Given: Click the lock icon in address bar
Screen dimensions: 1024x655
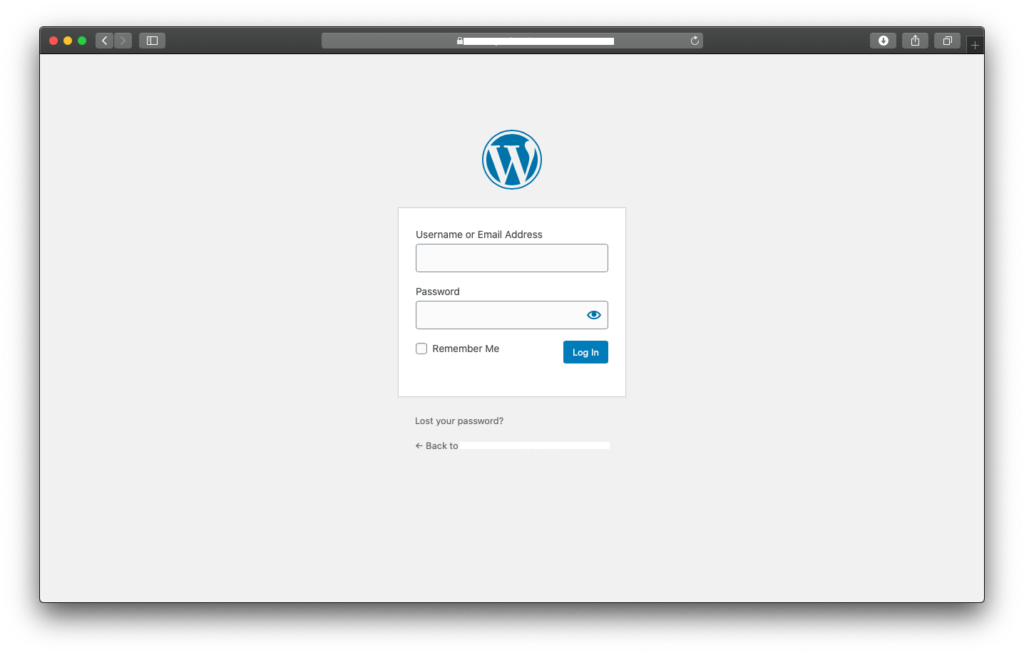Looking at the screenshot, I should tap(460, 40).
